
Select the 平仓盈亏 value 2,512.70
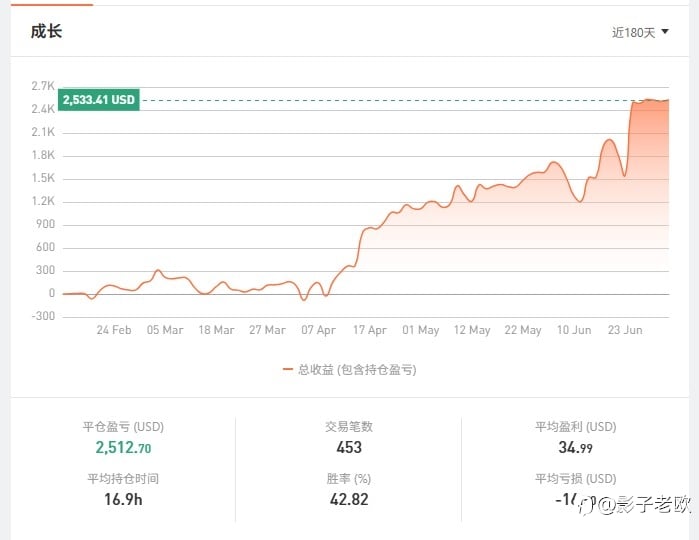(x=123, y=447)
